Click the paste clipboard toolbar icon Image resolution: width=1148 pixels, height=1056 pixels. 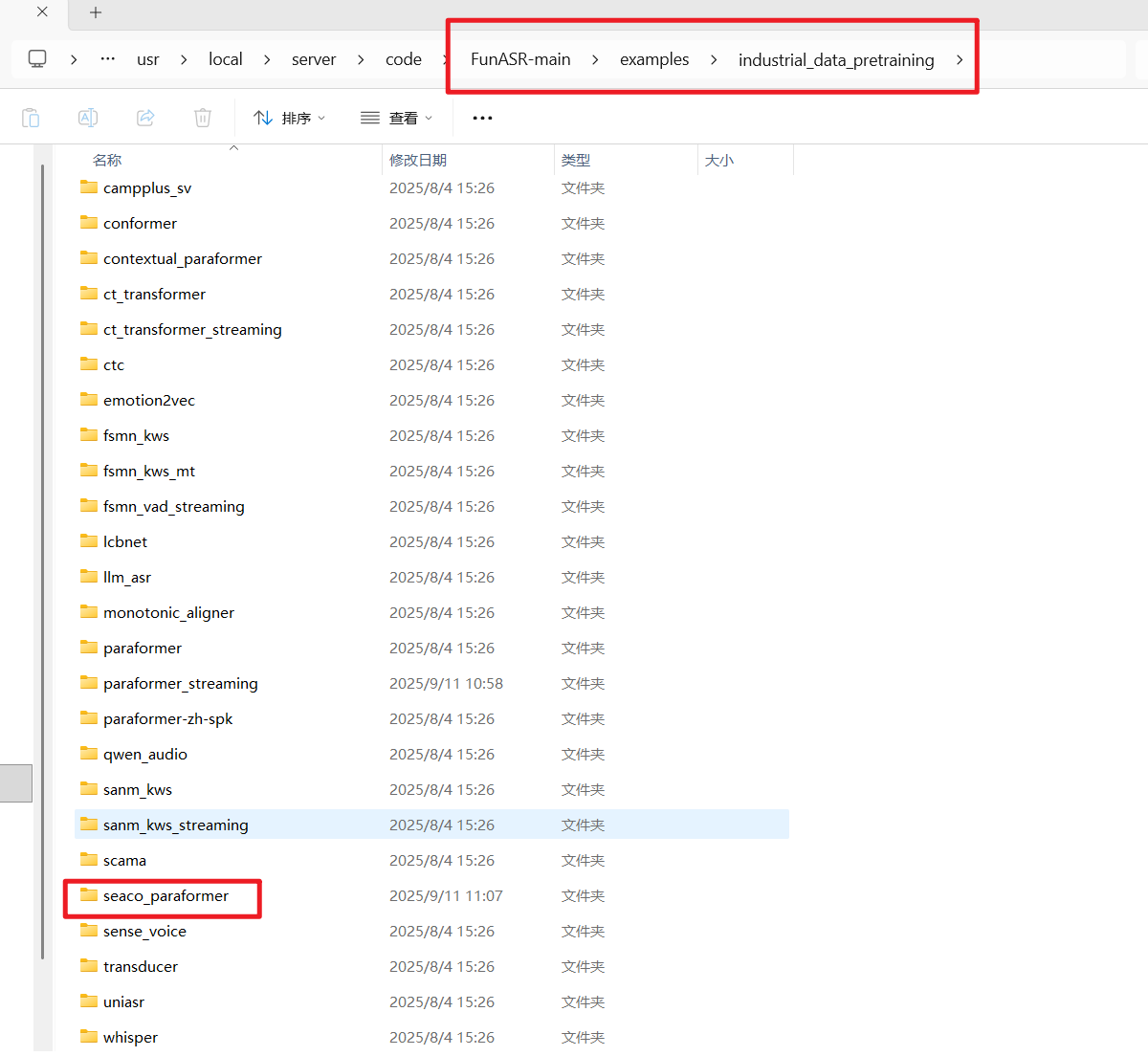click(31, 118)
